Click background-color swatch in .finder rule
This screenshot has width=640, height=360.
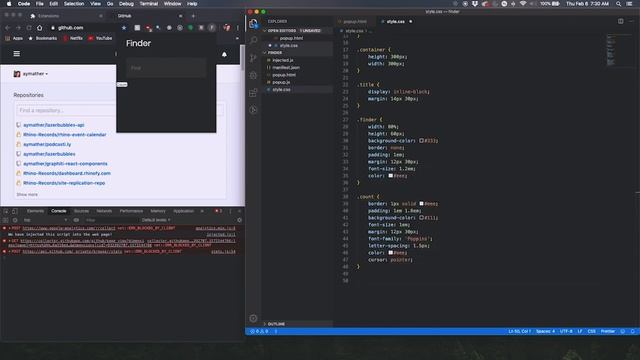421,141
